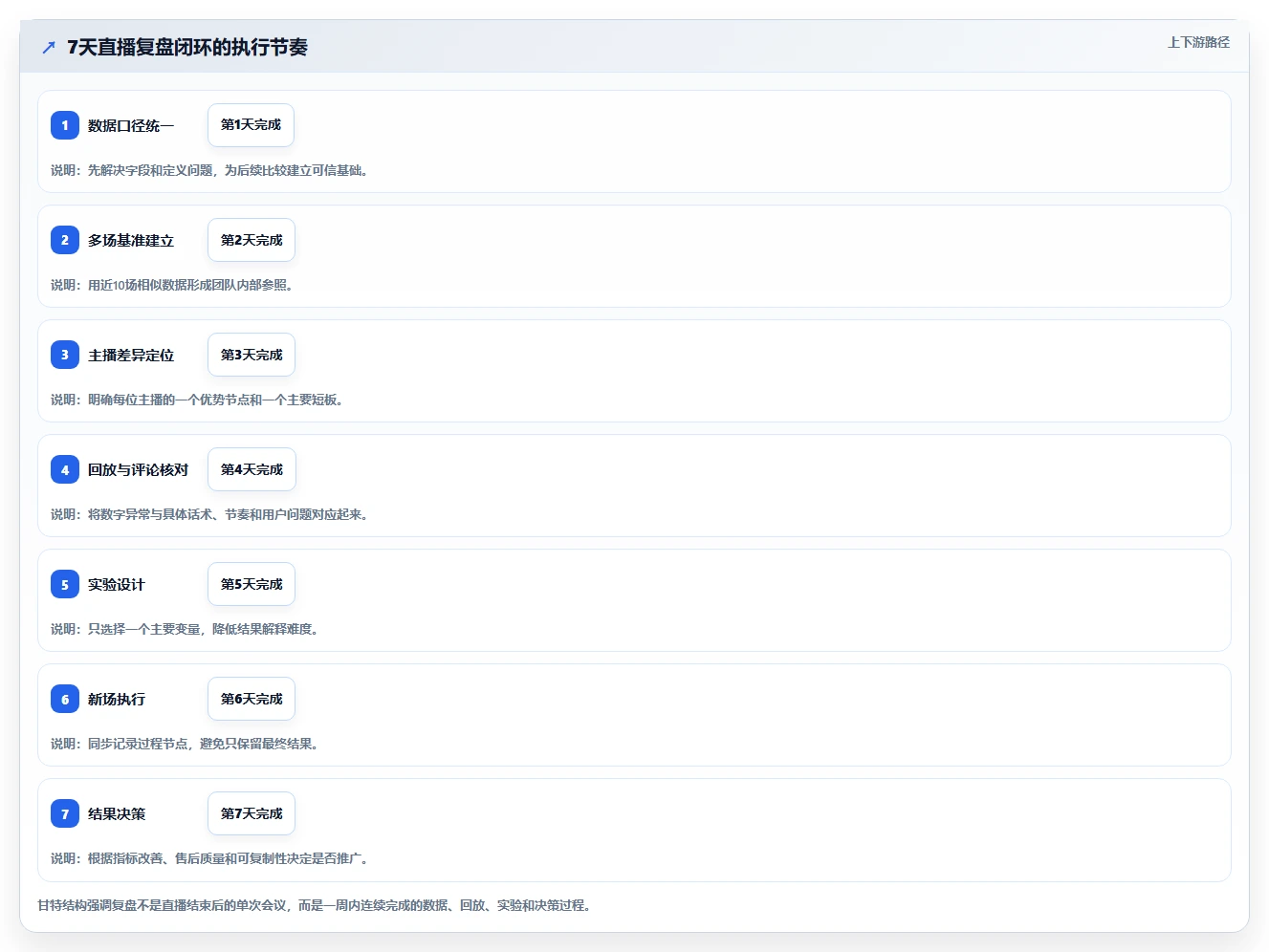Click the step number 5 badge

point(65,584)
